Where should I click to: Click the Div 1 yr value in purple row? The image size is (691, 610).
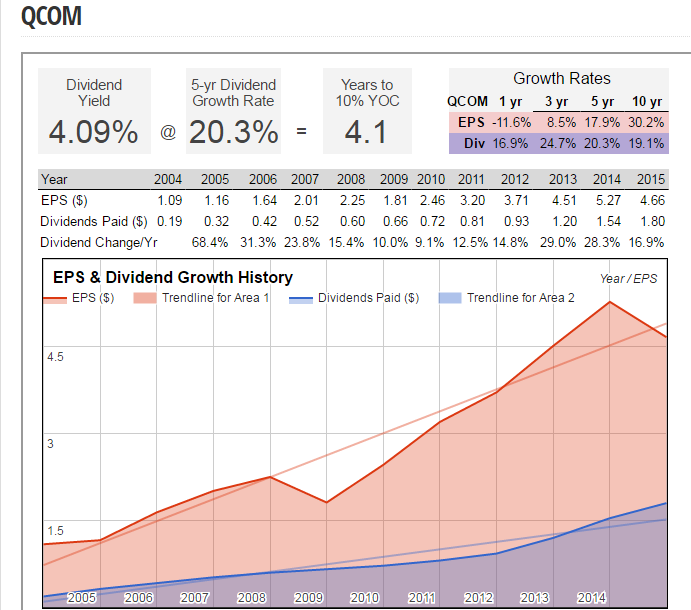tap(510, 143)
